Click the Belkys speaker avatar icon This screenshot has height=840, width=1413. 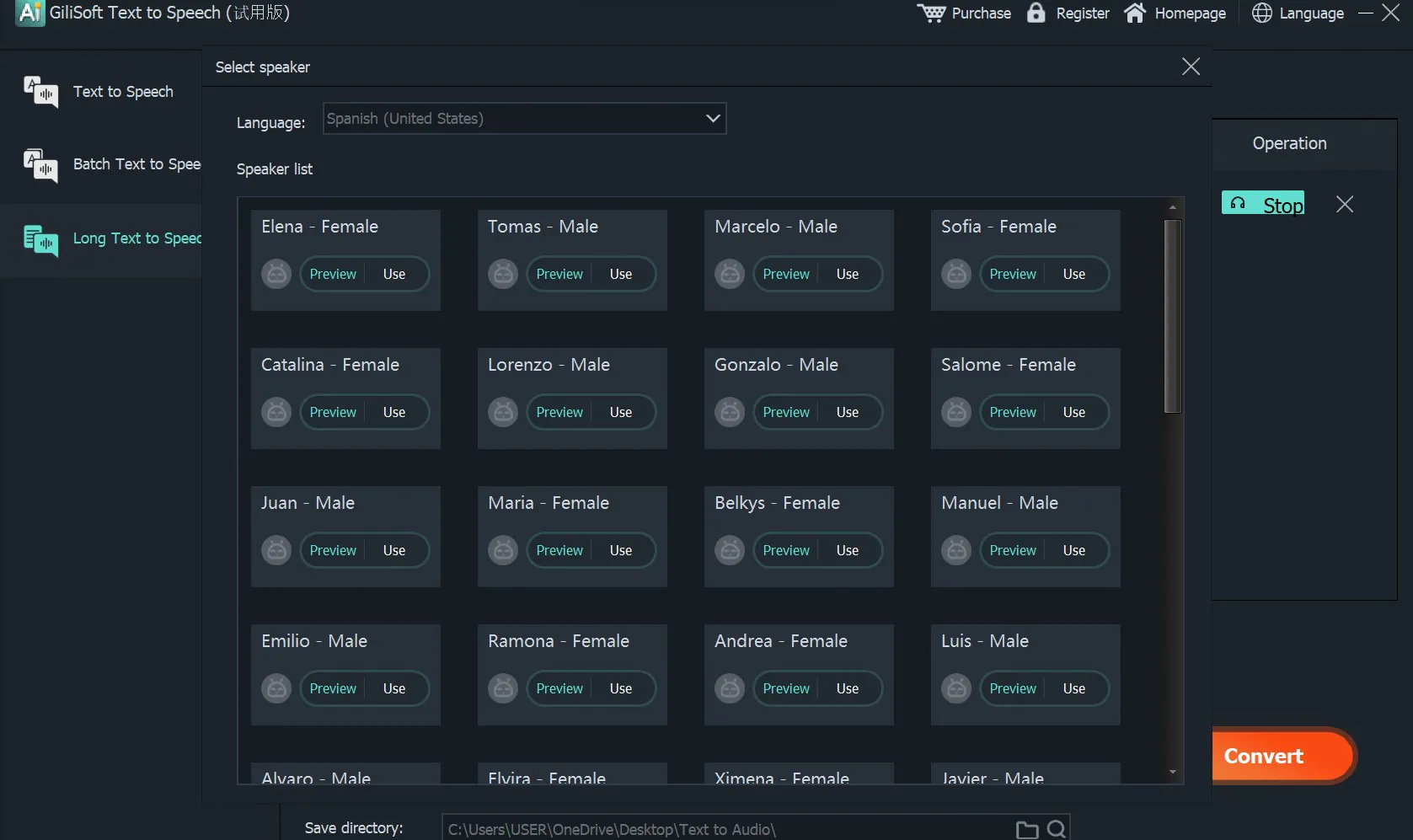[x=730, y=550]
